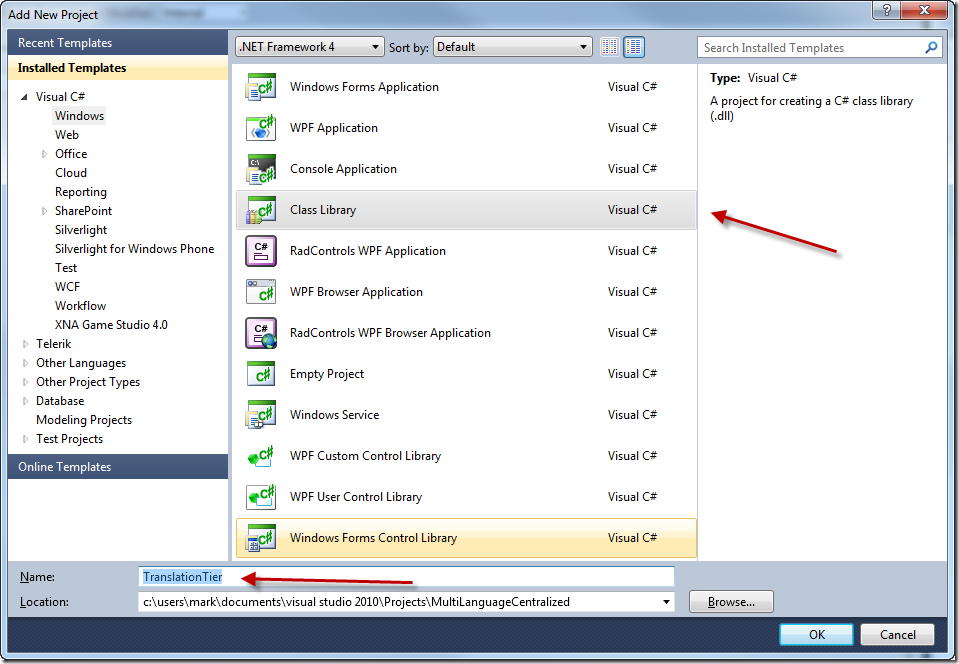Click the Windows Forms Control Library icon
This screenshot has width=959, height=664.
tap(261, 537)
